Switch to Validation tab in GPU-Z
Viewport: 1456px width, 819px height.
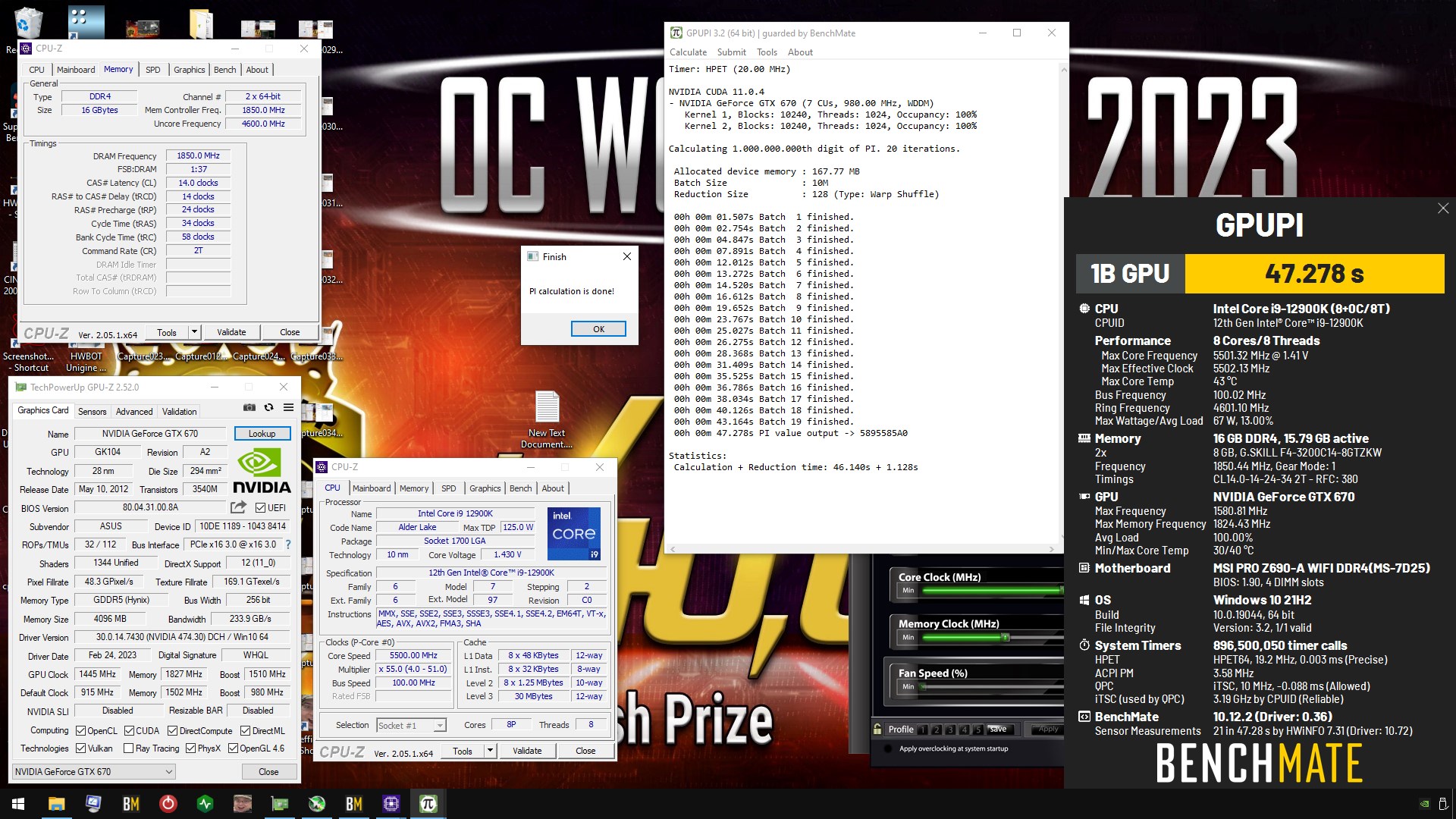point(179,412)
